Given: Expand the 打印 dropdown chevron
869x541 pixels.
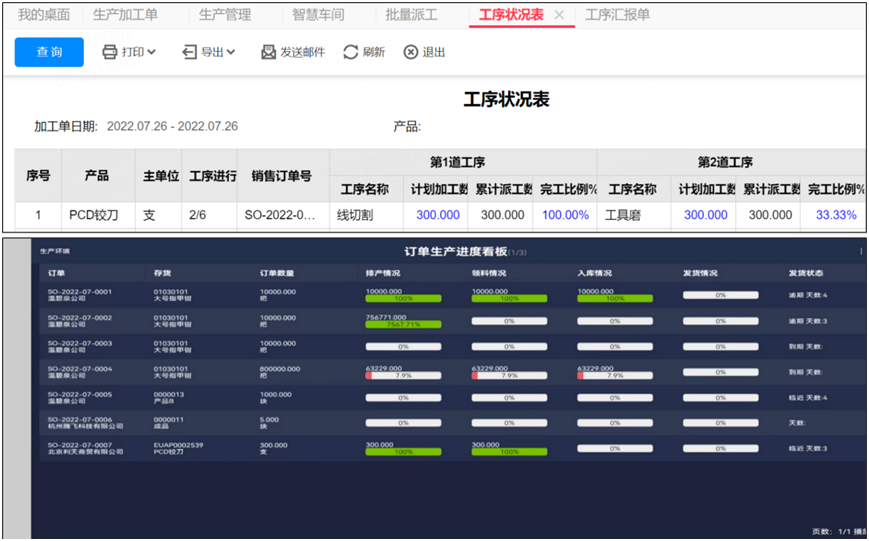Looking at the screenshot, I should [152, 52].
